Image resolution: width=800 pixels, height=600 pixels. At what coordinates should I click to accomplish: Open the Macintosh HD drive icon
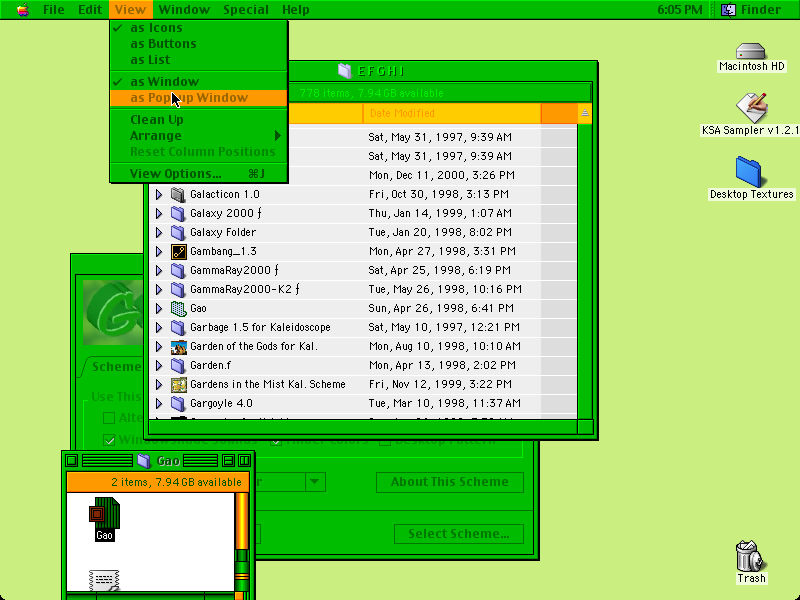pyautogui.click(x=751, y=52)
